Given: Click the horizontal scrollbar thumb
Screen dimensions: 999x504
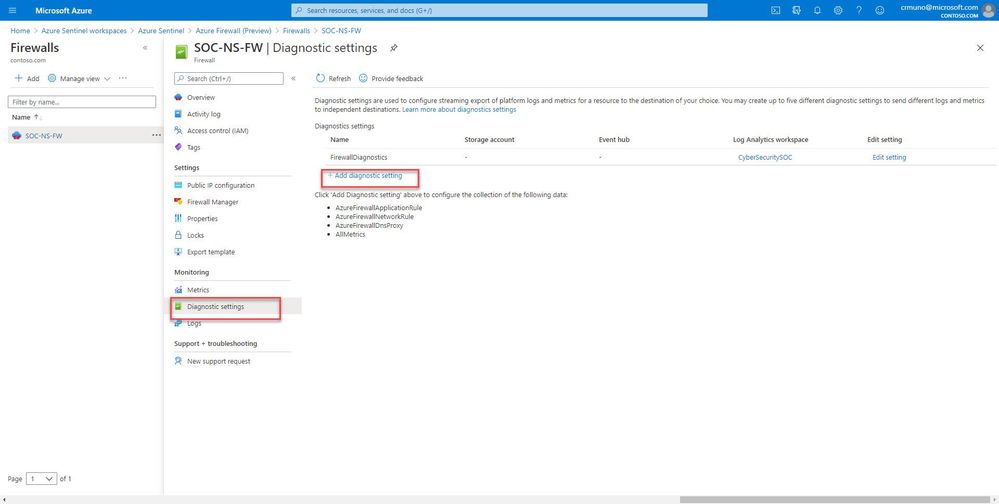Looking at the screenshot, I should click(835, 500).
